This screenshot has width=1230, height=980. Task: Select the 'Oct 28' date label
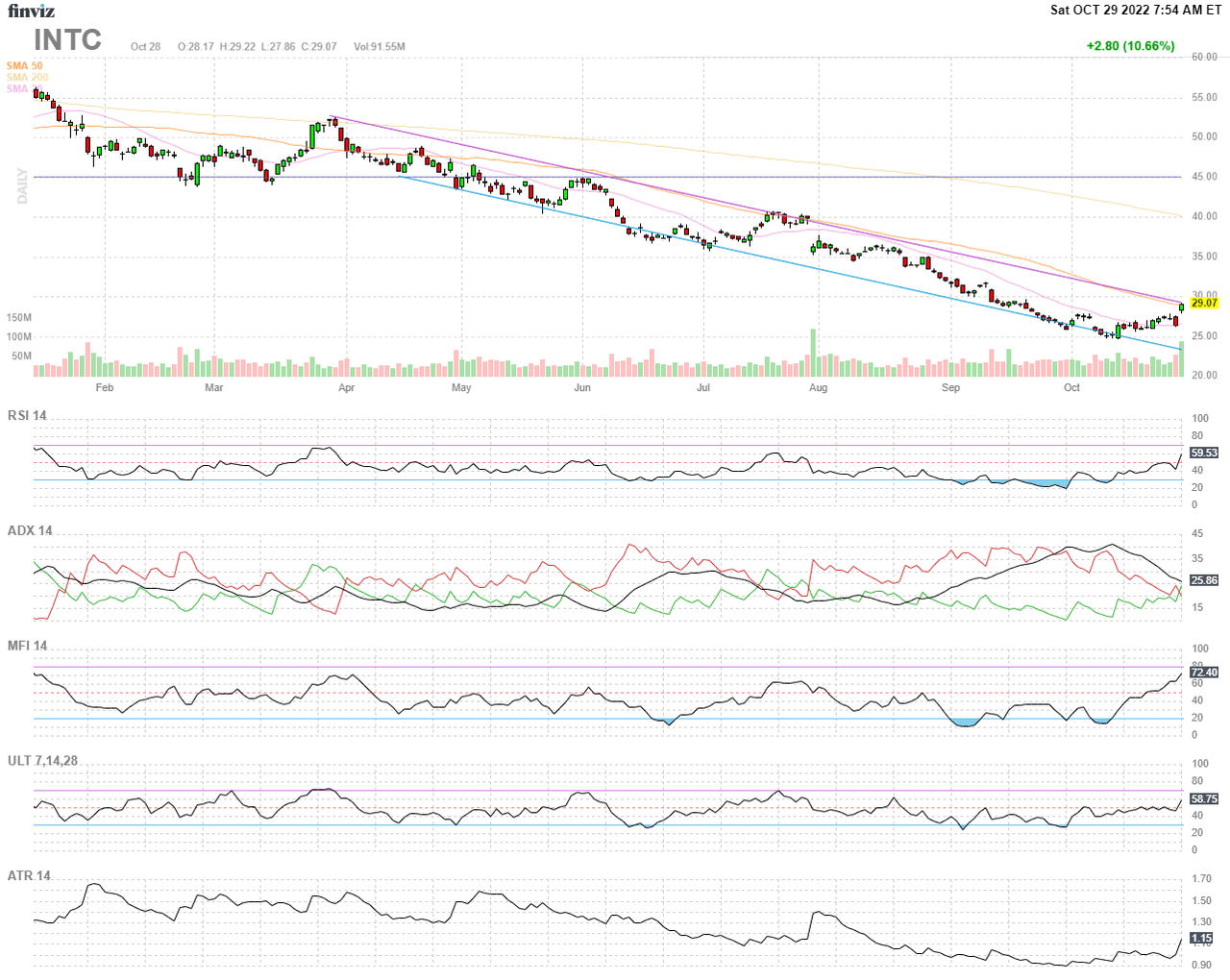146,46
